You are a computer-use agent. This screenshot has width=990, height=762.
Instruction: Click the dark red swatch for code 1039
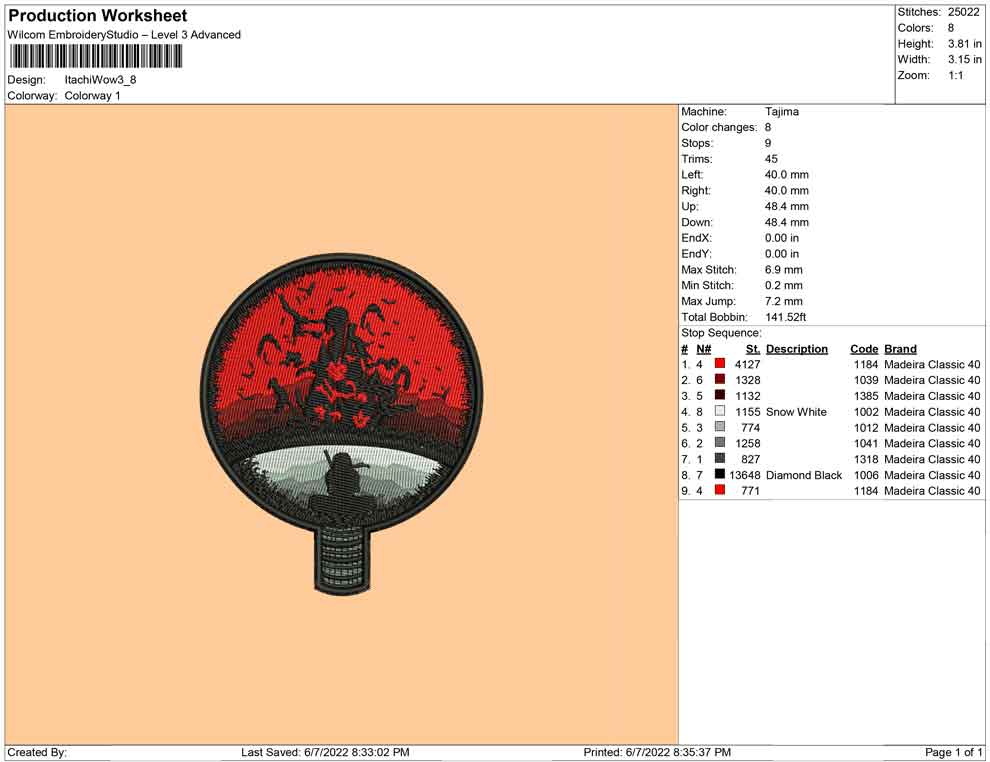click(720, 379)
